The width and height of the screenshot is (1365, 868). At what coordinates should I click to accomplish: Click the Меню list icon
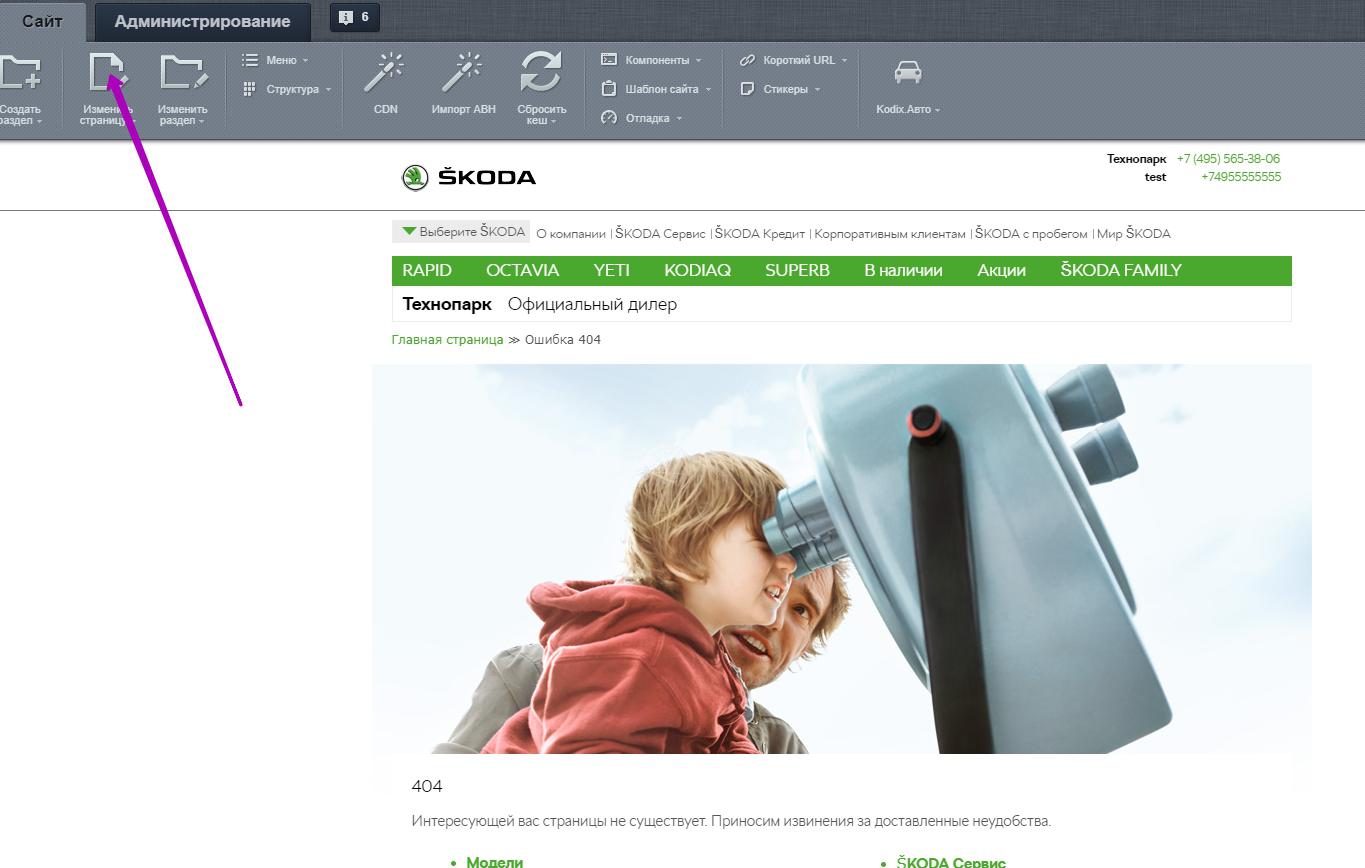point(250,60)
